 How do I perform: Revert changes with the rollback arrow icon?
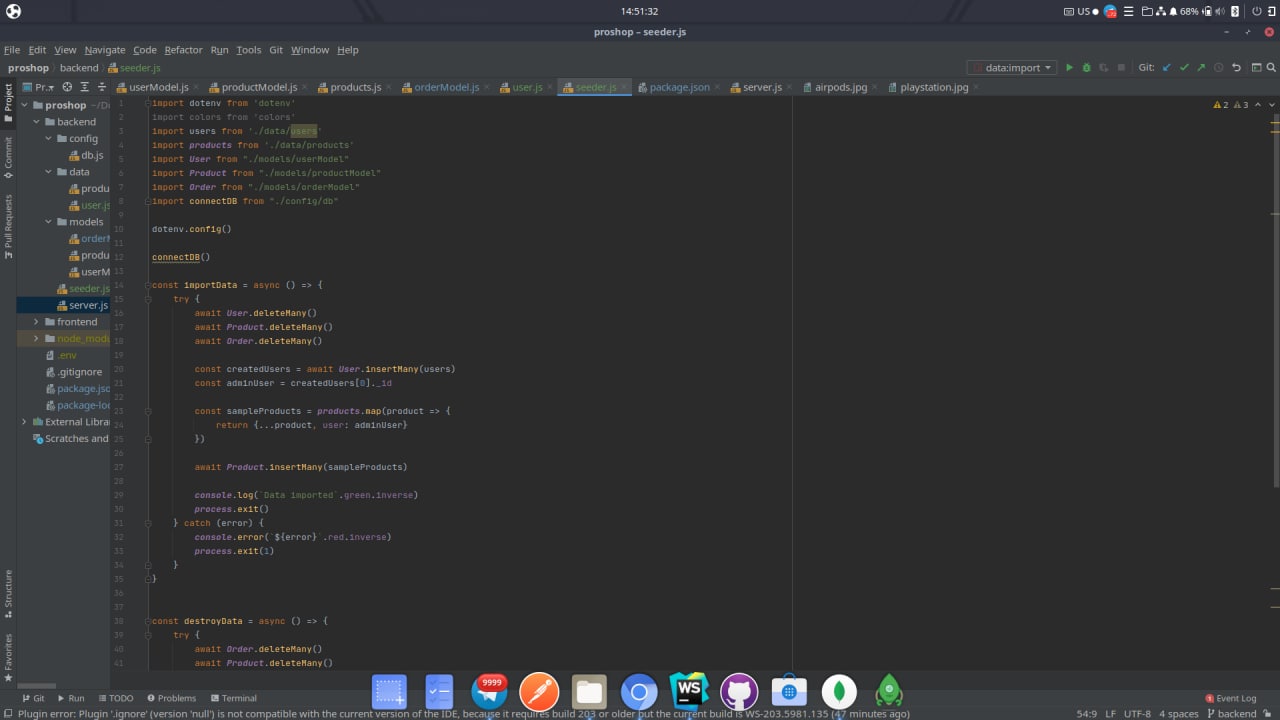[1236, 68]
